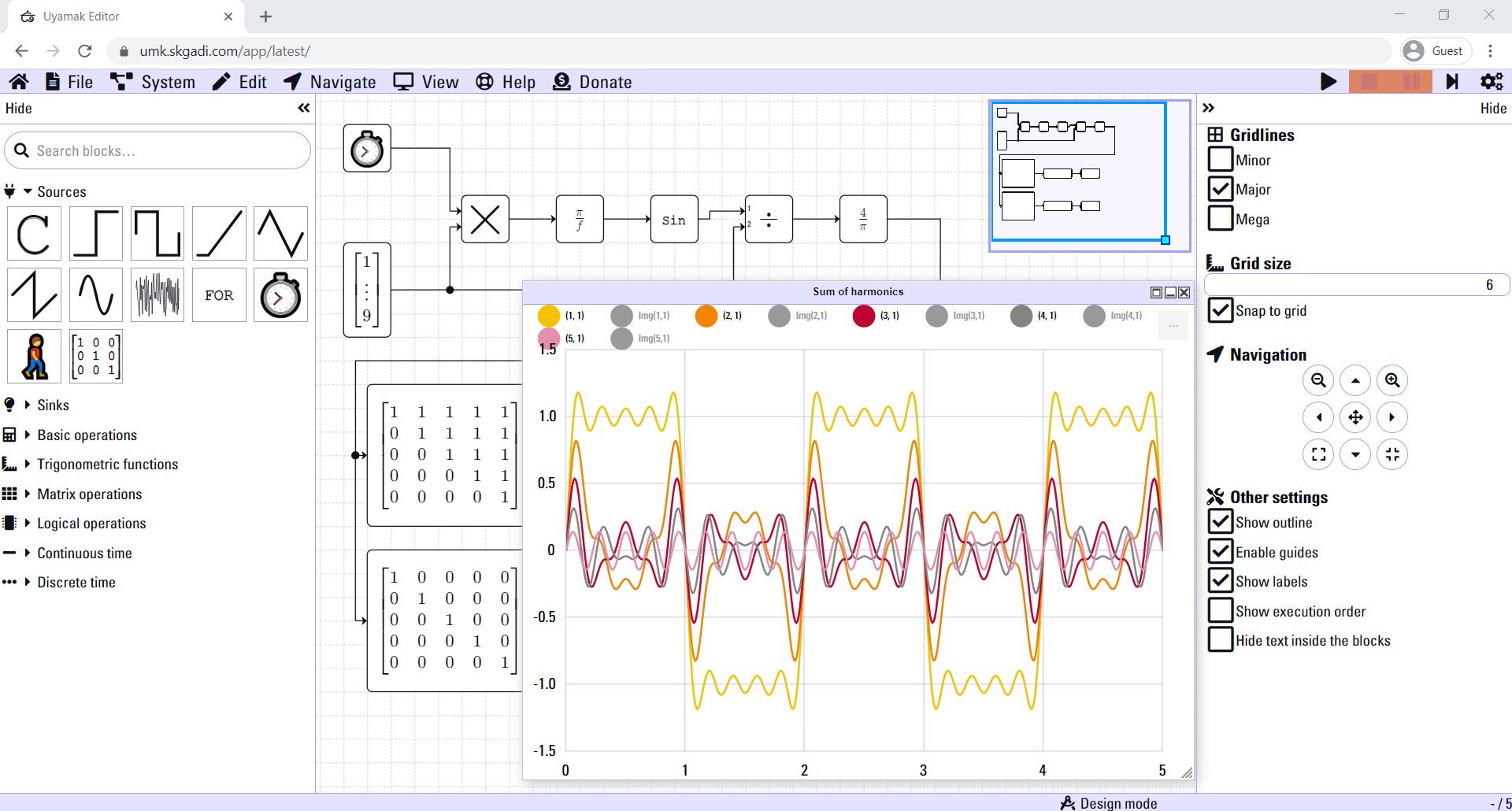Viewport: 1512px width, 811px height.
Task: Zoom in in the Navigation panel
Action: pos(1392,380)
